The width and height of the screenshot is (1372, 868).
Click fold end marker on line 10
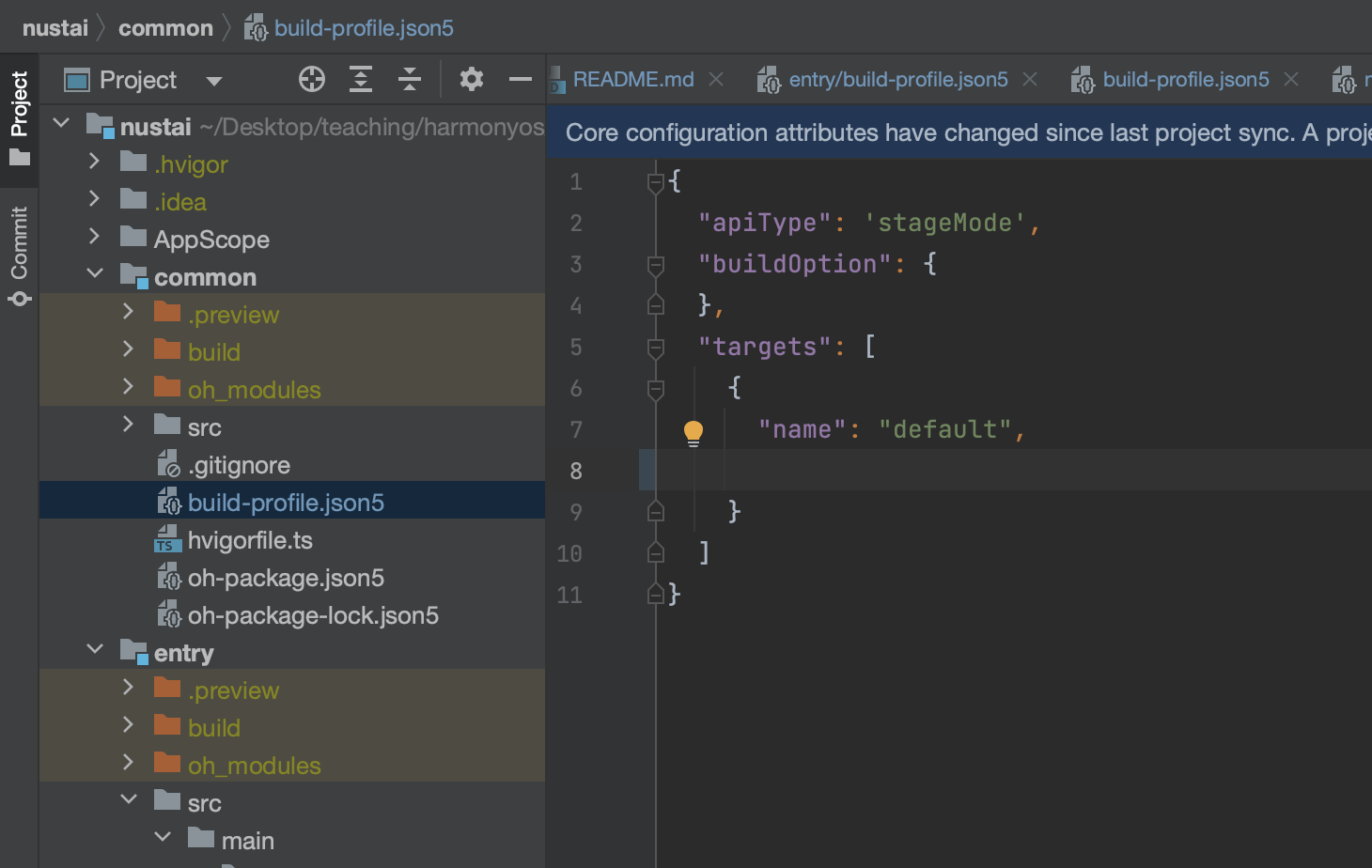(x=656, y=552)
